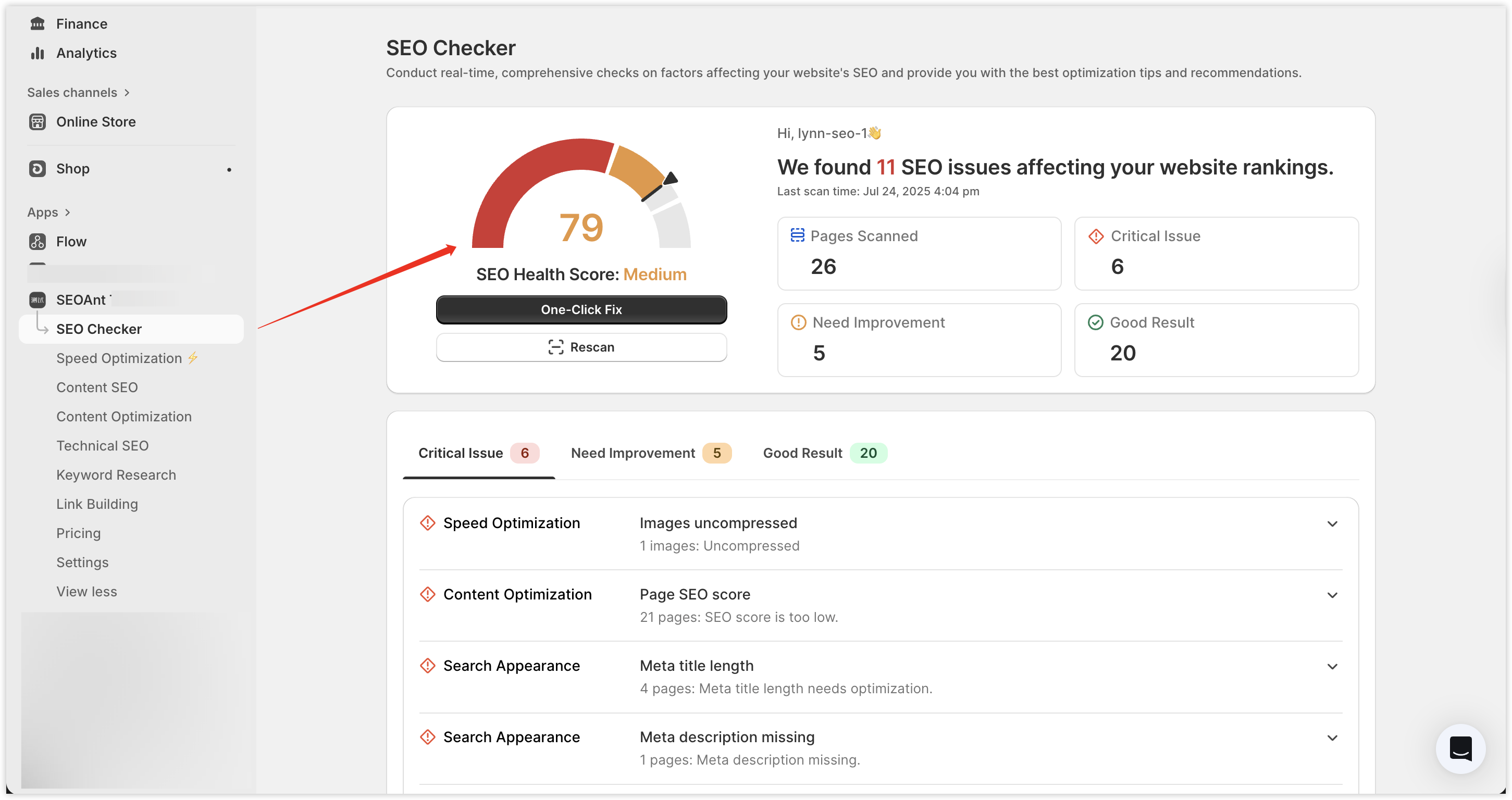
Task: Open the Flow app icon
Action: 38,242
